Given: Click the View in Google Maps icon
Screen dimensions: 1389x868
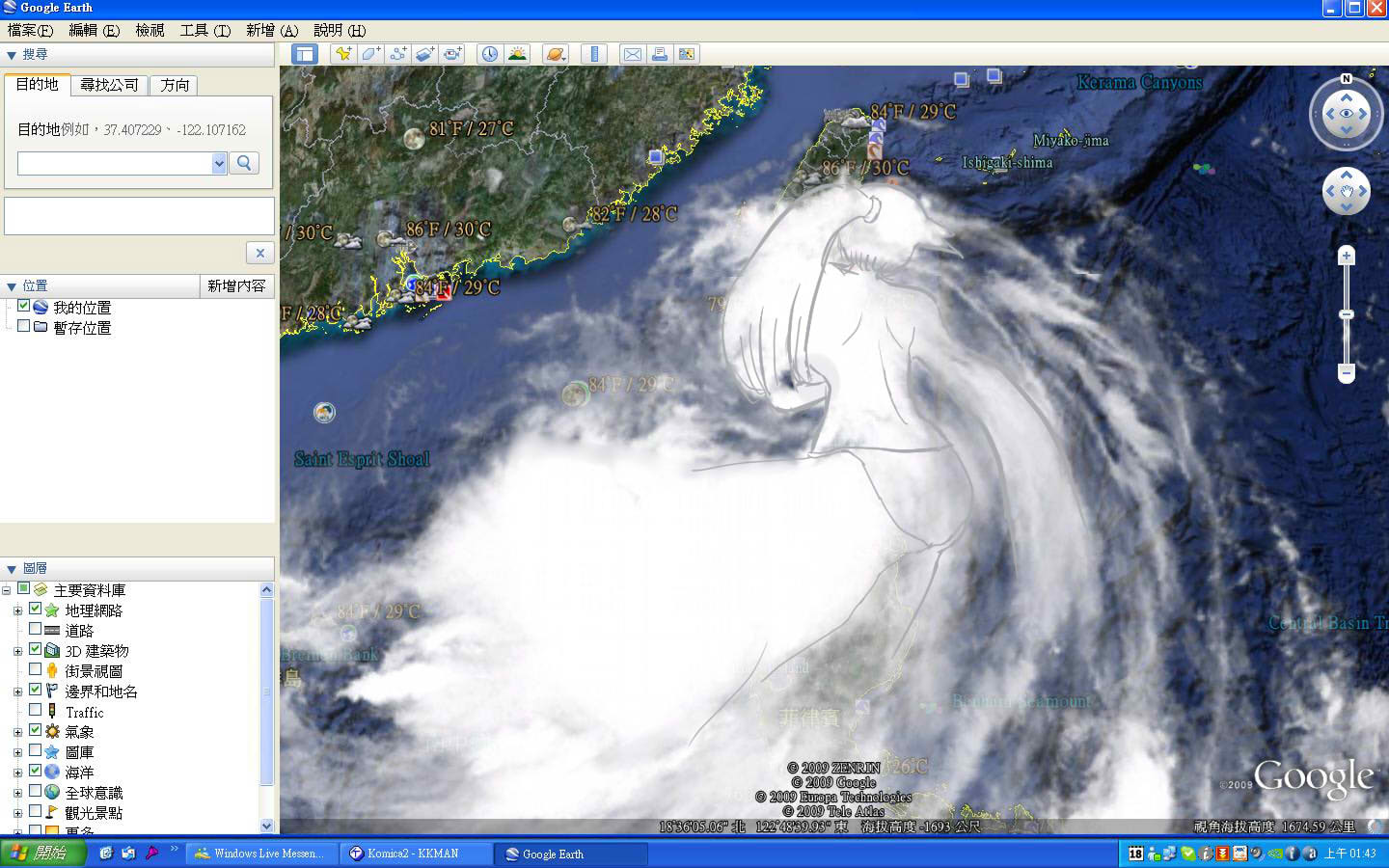Looking at the screenshot, I should pyautogui.click(x=687, y=54).
